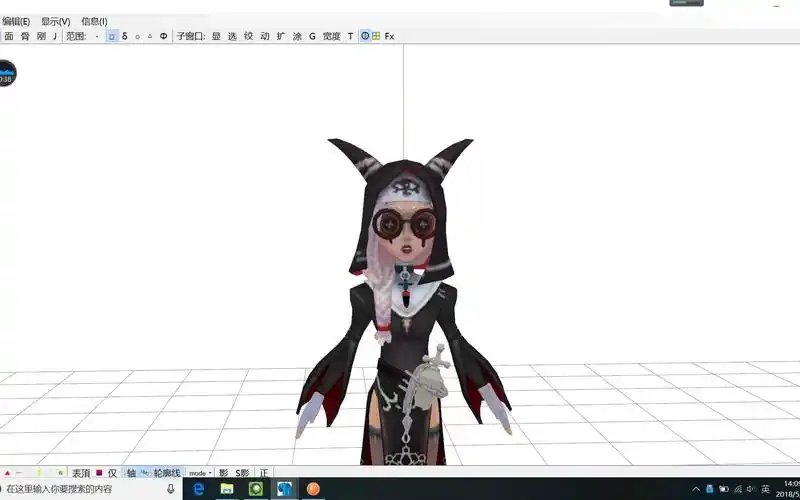Screen dimensions: 800x500
Task: Open the taskbar clock and date
Action: (x=789, y=489)
